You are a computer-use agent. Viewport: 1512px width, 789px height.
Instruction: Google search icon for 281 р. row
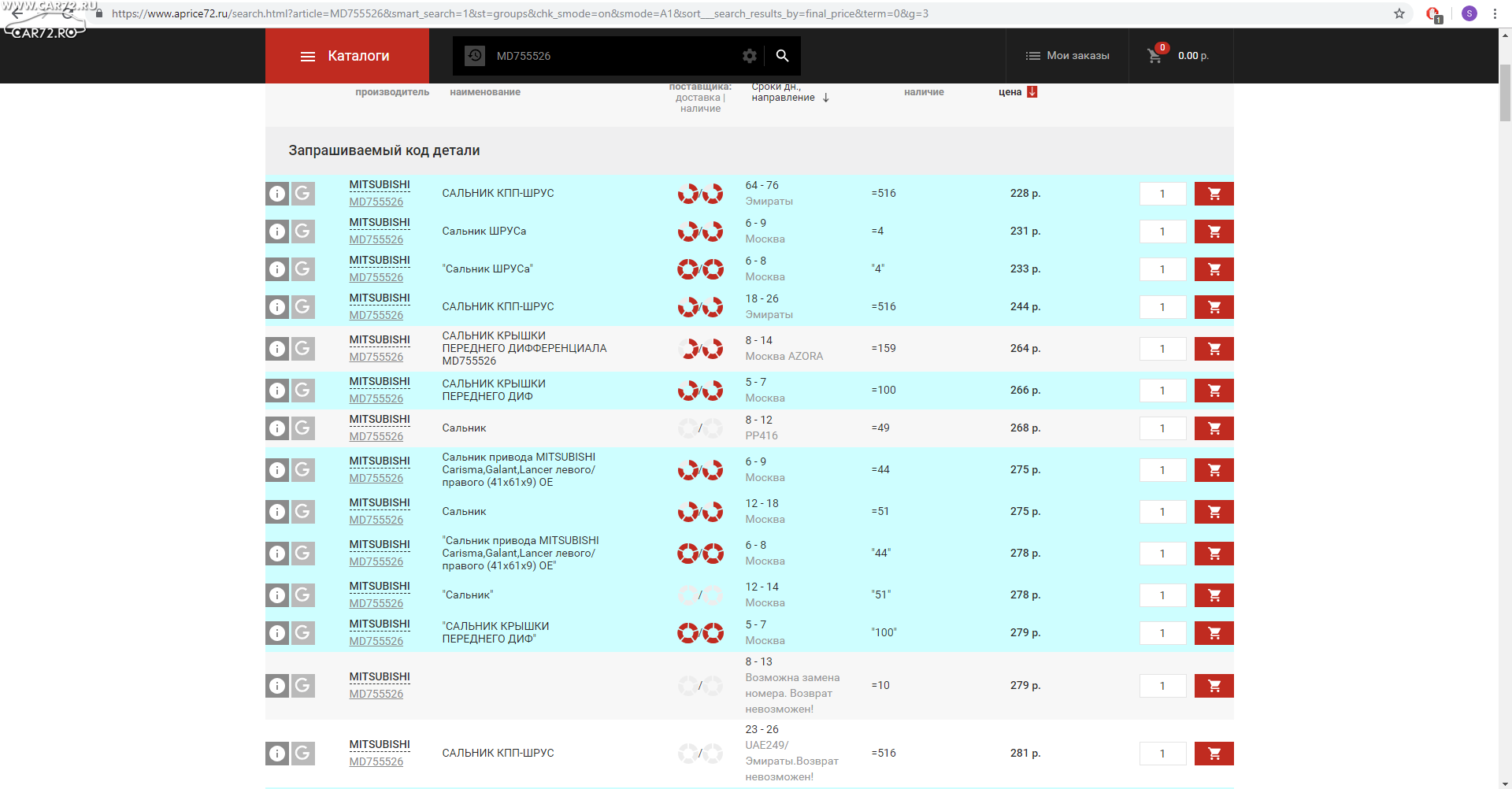tap(303, 754)
